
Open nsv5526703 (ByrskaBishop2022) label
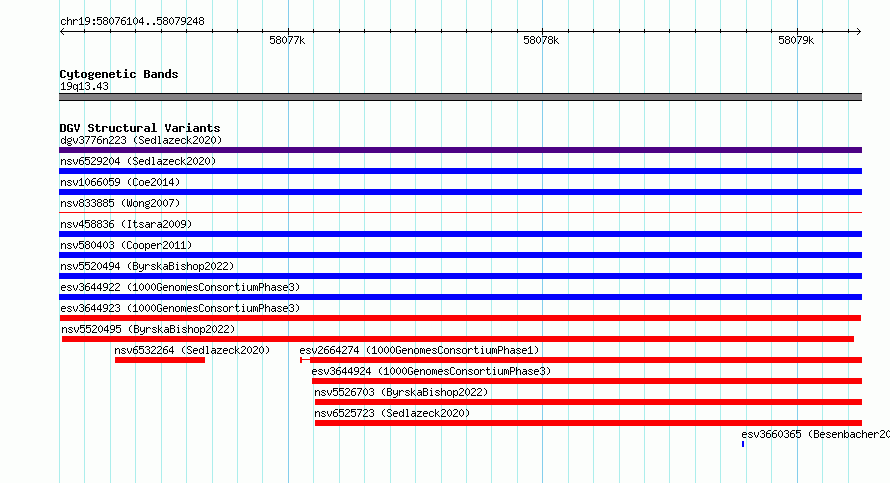(x=401, y=392)
